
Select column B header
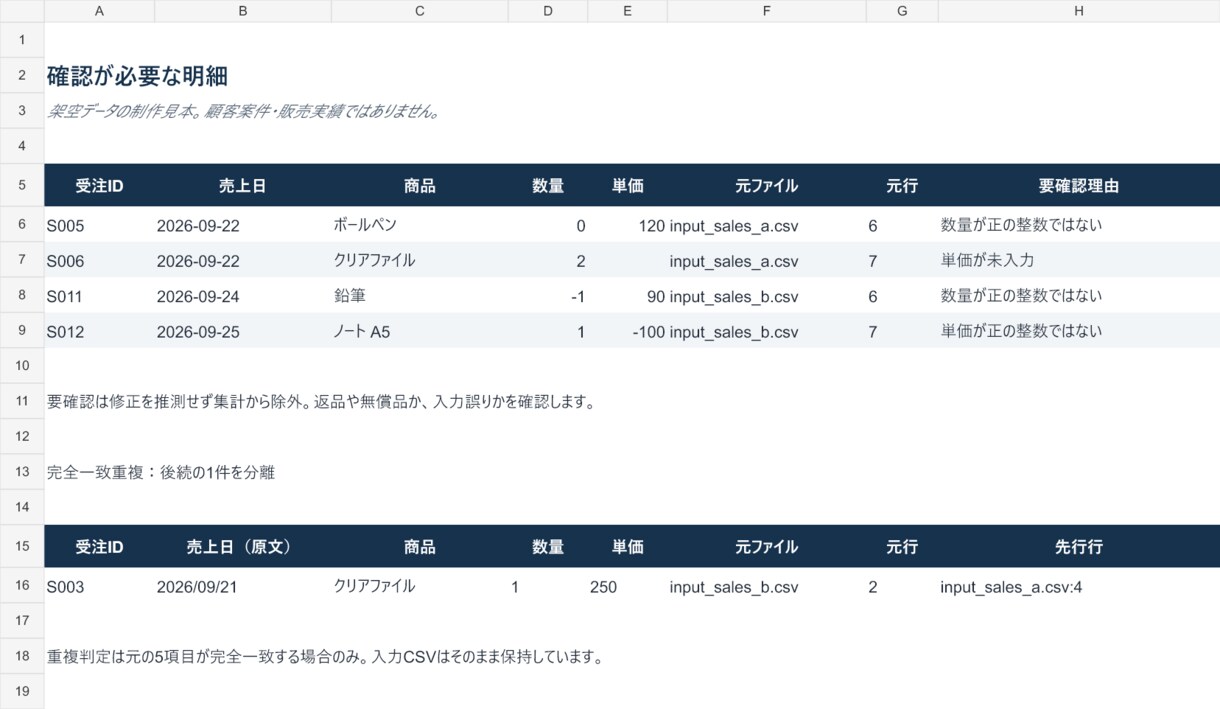point(243,11)
